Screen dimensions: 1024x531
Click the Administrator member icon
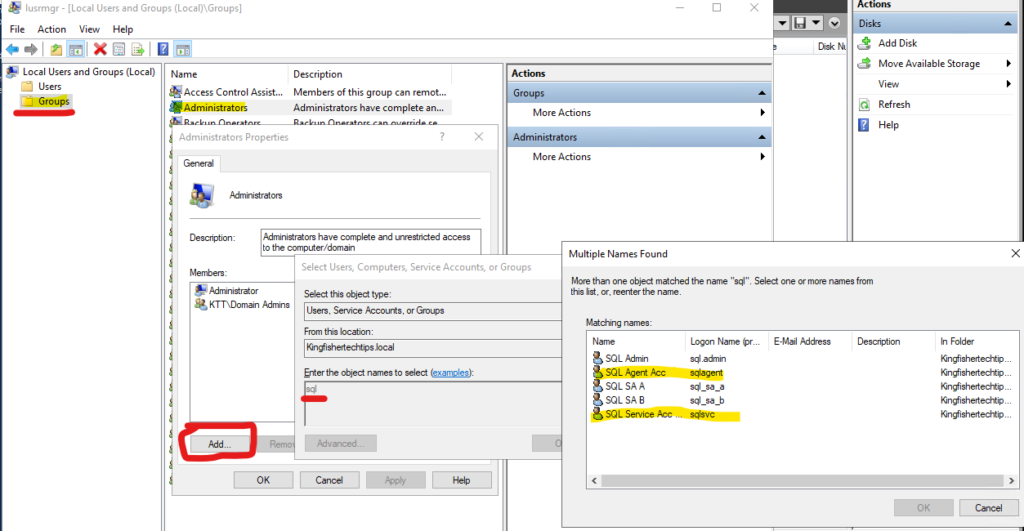200,290
